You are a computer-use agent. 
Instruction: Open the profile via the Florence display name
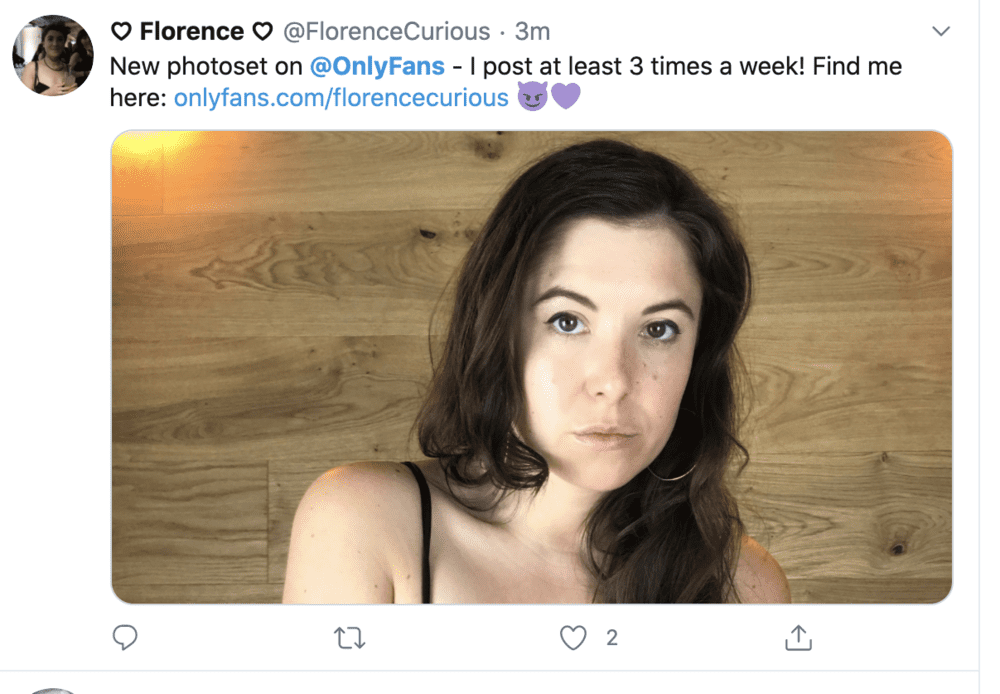click(x=191, y=31)
